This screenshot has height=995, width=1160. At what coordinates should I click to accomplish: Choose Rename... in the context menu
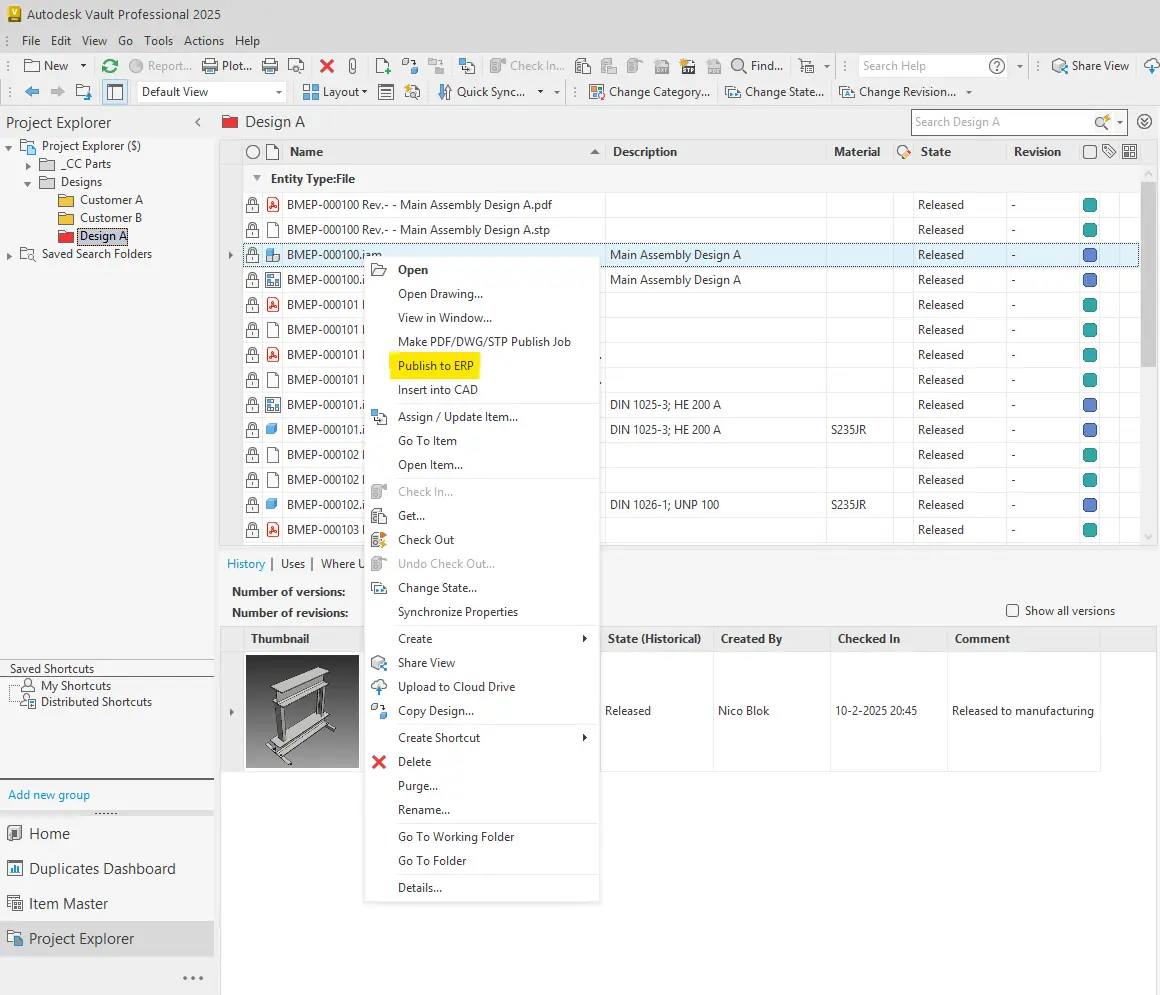(423, 810)
